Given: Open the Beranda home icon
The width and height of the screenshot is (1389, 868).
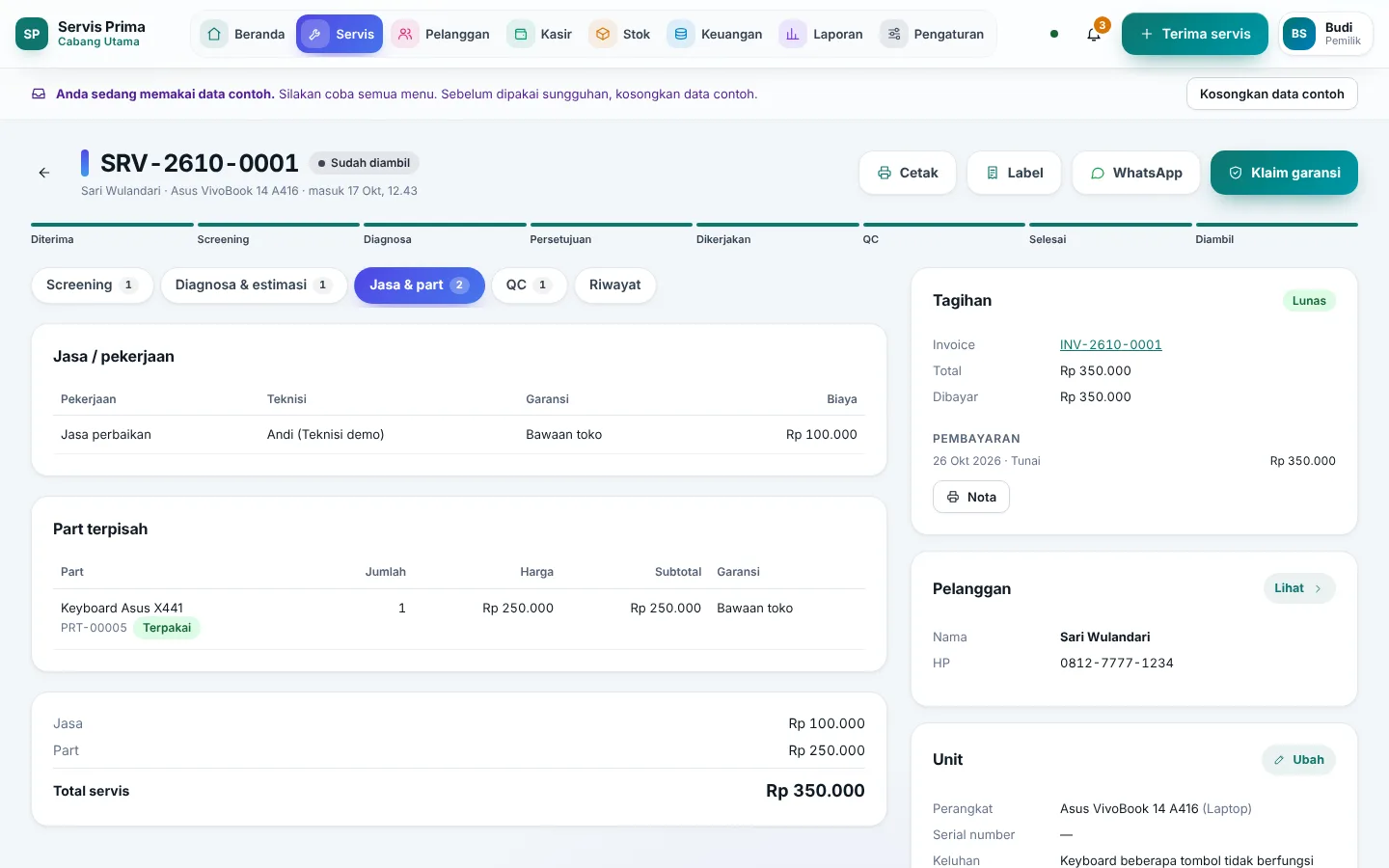Looking at the screenshot, I should coord(214,34).
